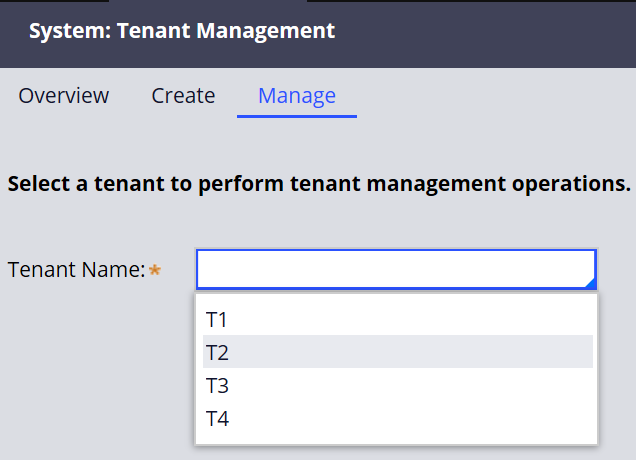Screen dimensions: 636x460
Task: Click the blue autocomplete triangle in the input corner
Action: point(591,284)
